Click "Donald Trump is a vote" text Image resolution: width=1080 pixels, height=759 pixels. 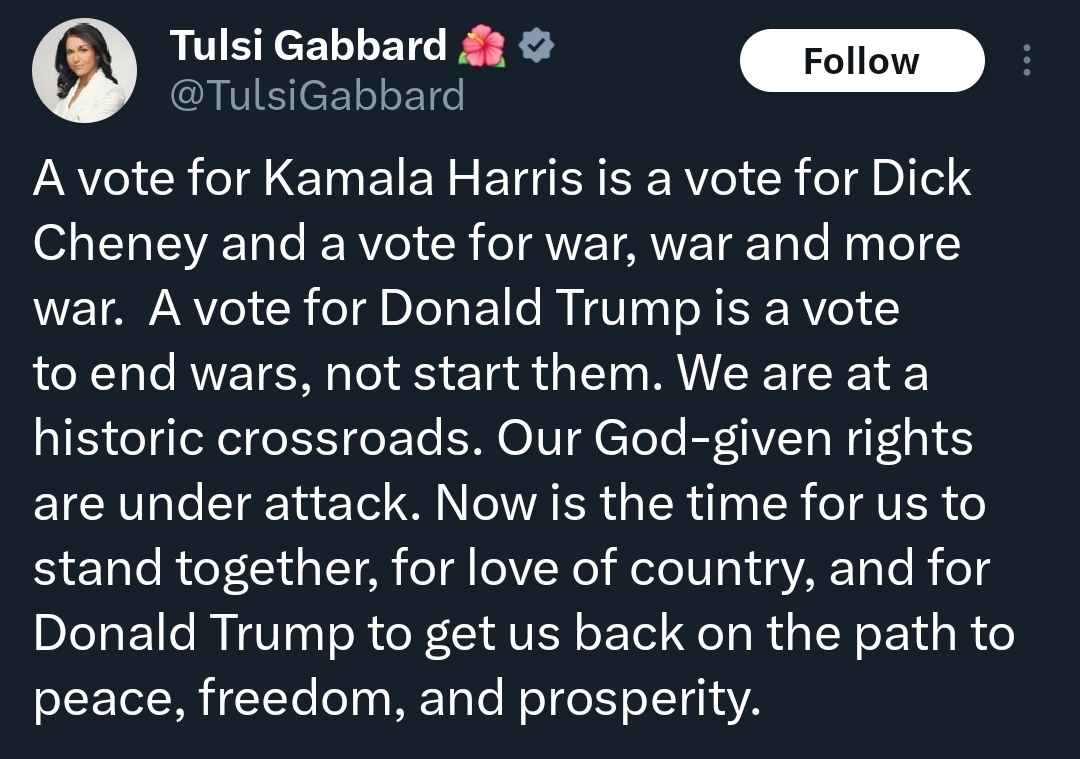[x=640, y=309]
